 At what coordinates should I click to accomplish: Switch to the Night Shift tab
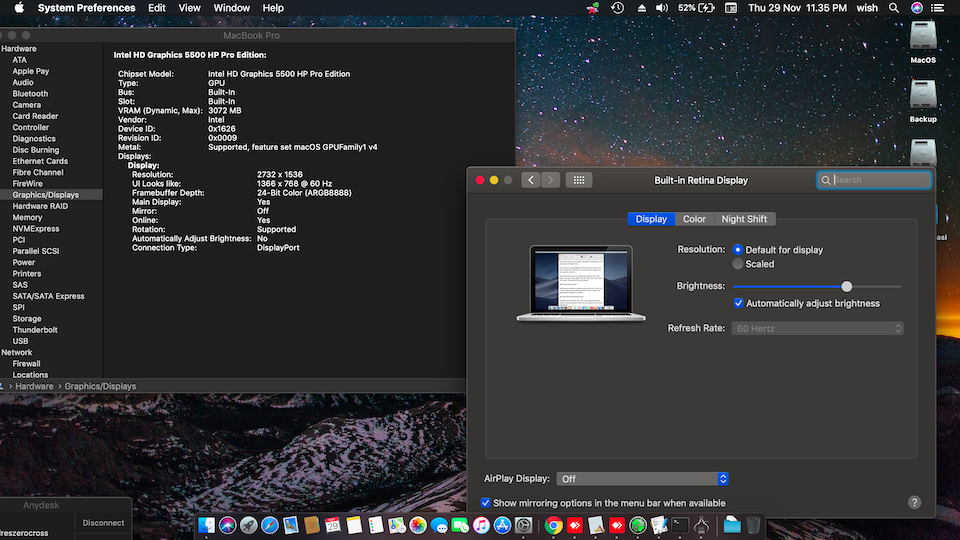pyautogui.click(x=744, y=219)
